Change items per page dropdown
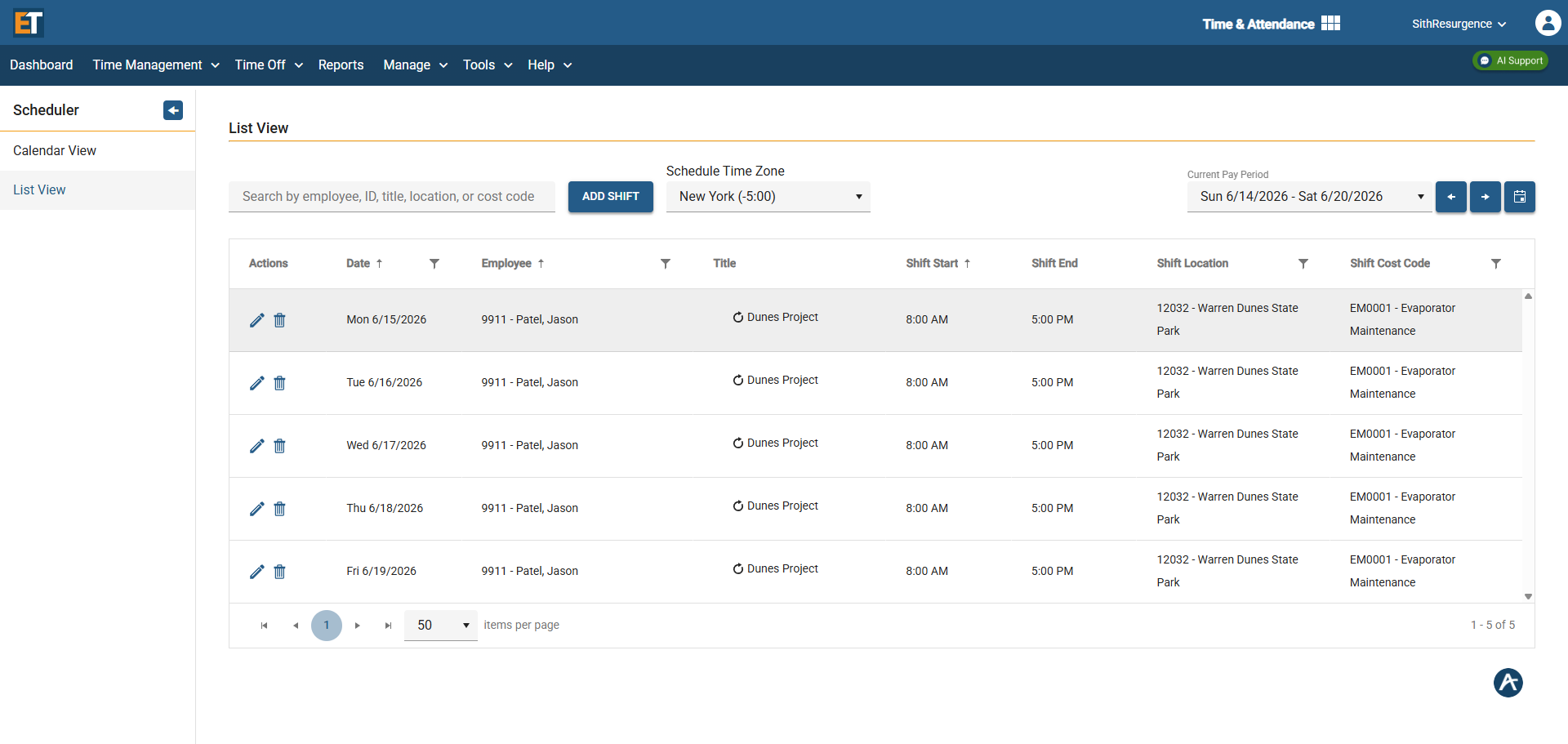This screenshot has height=744, width=1568. coord(441,626)
